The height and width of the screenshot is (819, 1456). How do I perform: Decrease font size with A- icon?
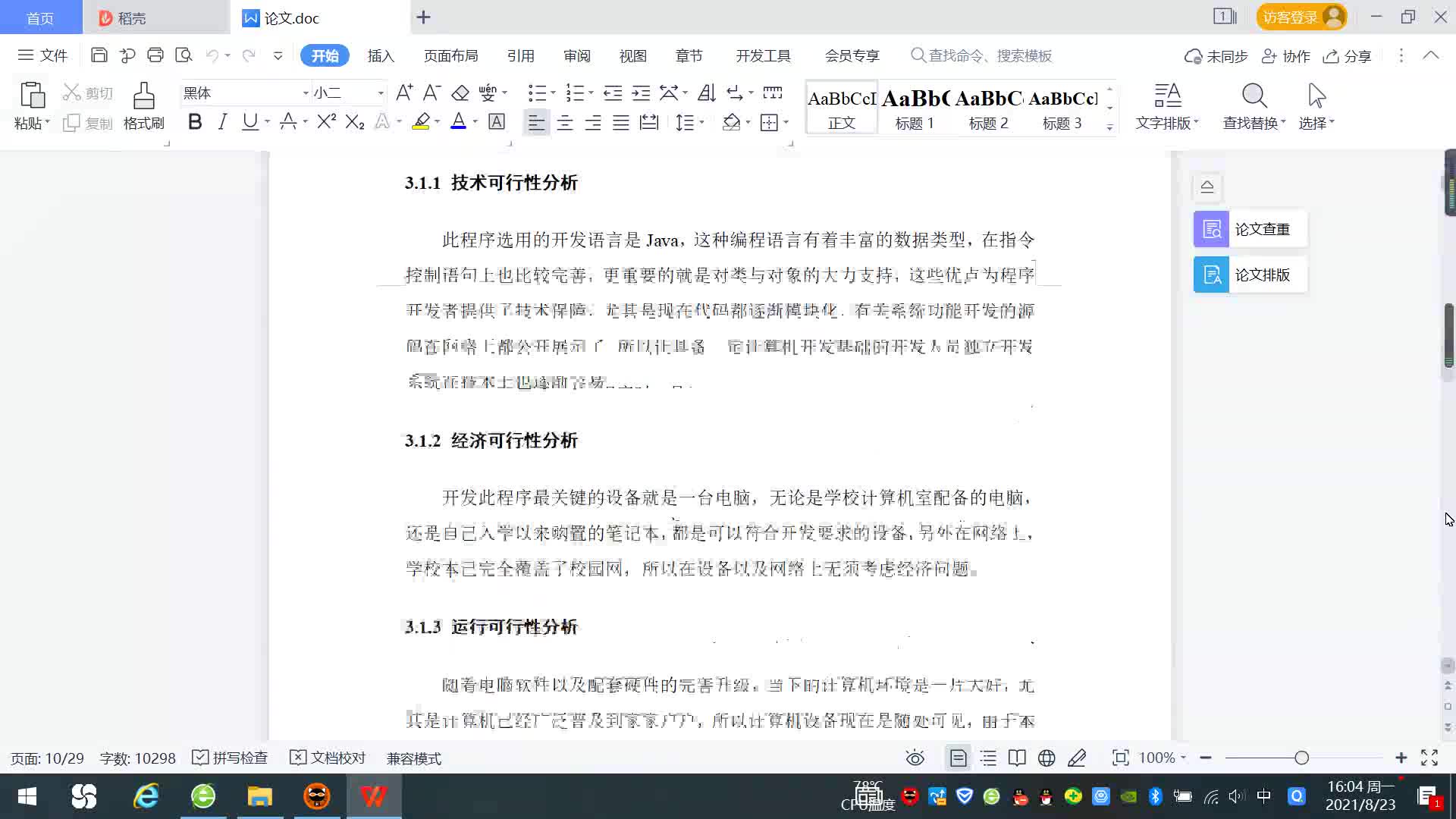pyautogui.click(x=431, y=93)
